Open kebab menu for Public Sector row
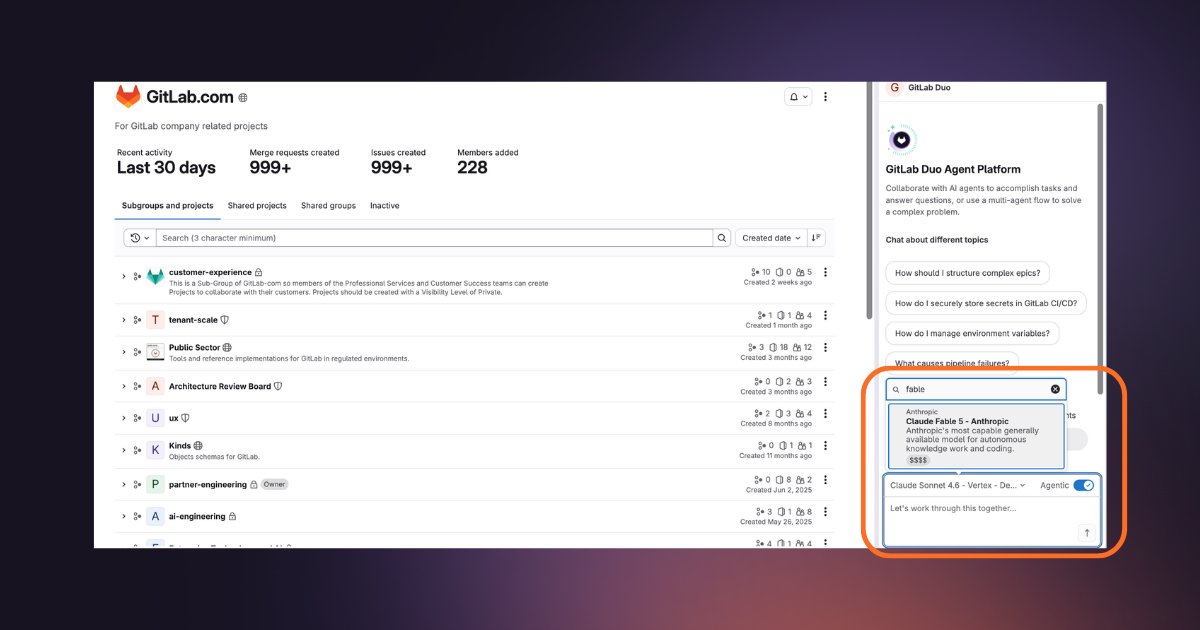1200x630 pixels. (825, 348)
